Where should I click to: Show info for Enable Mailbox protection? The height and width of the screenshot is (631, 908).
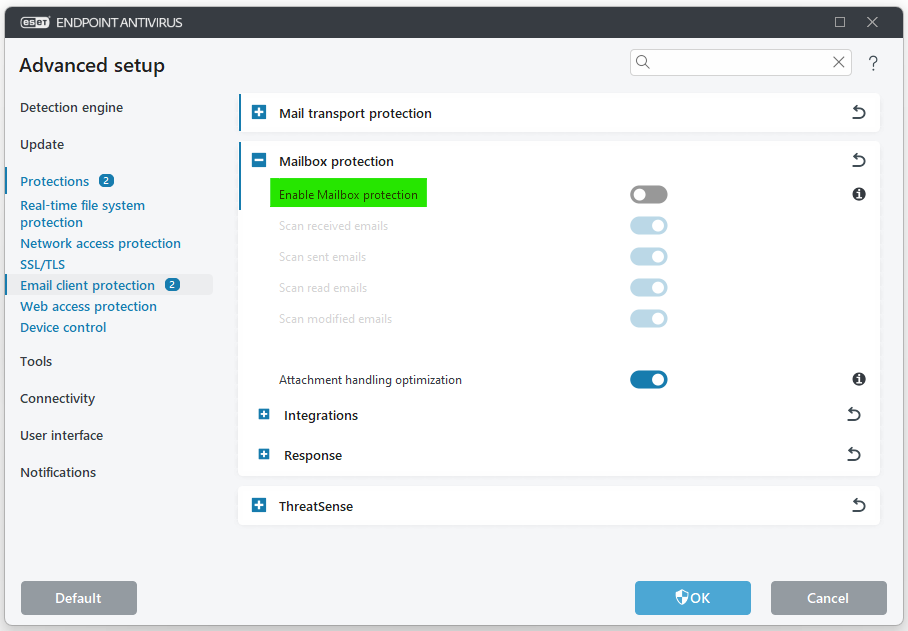859,194
